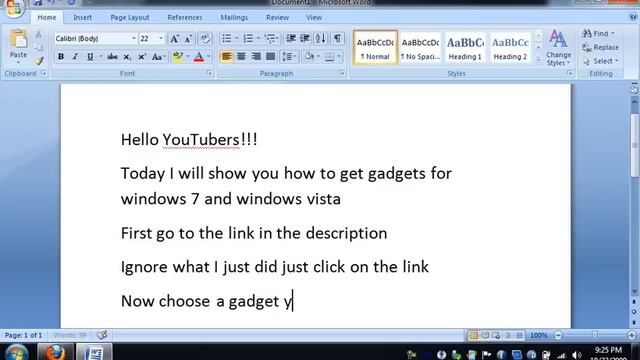Open the Change Case menu
The height and width of the screenshot is (360, 640).
(x=158, y=57)
